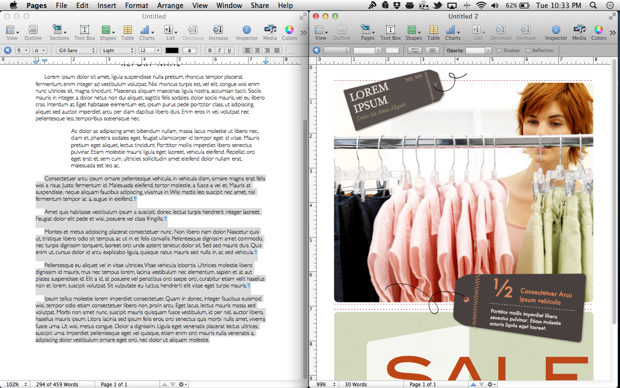Screen dimensions: 620x388
Task: Open the Insert menu
Action: point(106,5)
